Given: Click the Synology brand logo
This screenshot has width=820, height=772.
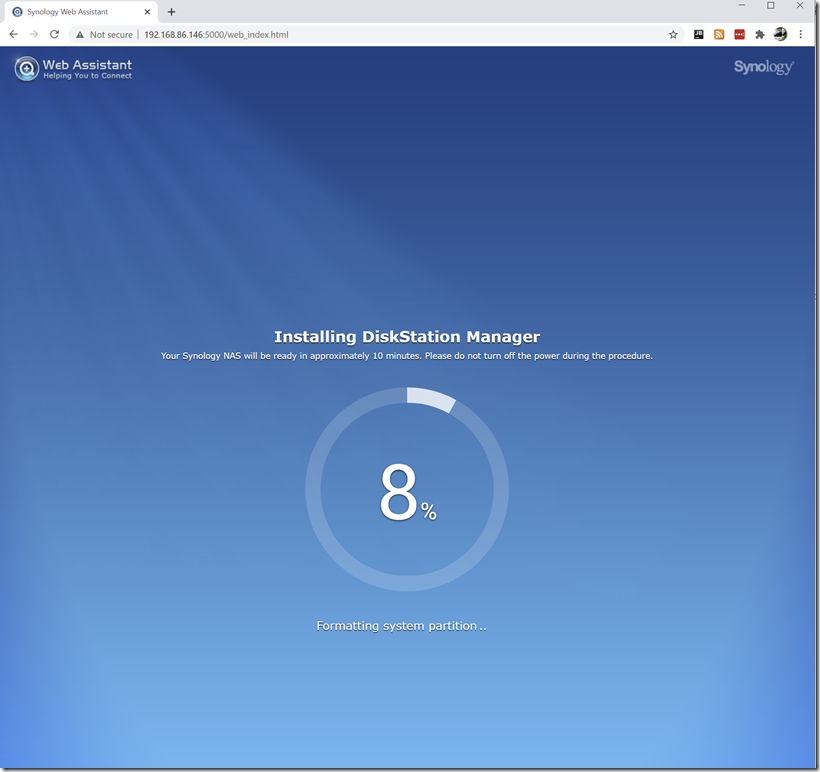Looking at the screenshot, I should pos(764,67).
